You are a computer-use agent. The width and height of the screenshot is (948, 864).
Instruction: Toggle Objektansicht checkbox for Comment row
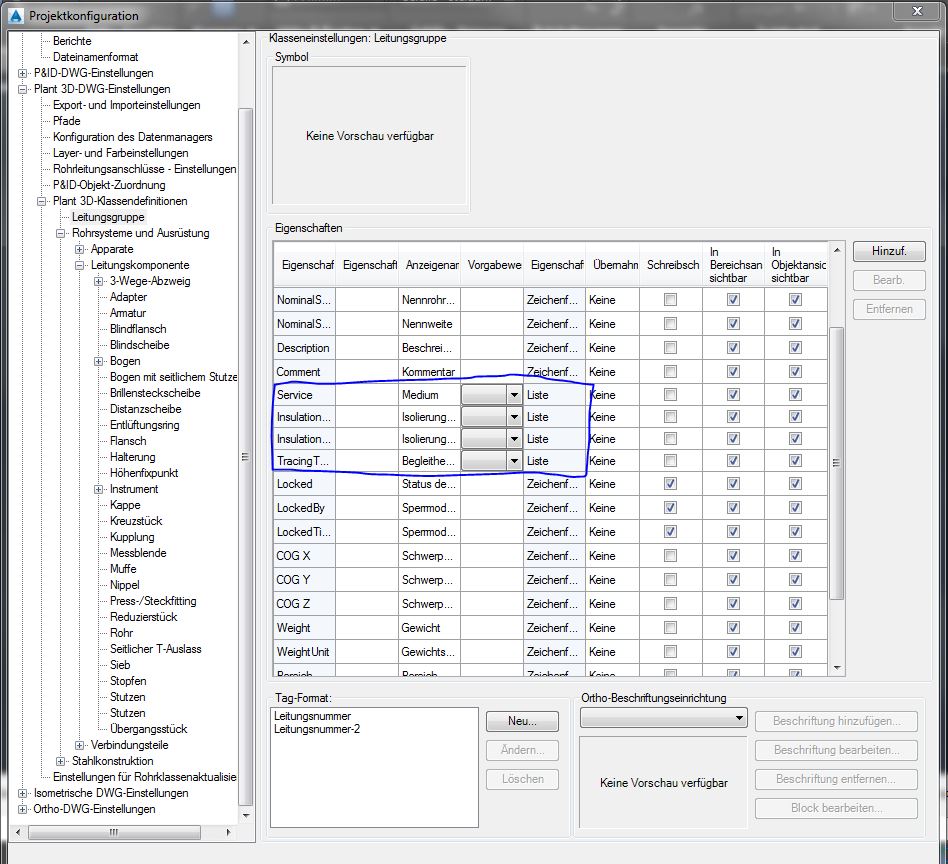[x=796, y=372]
